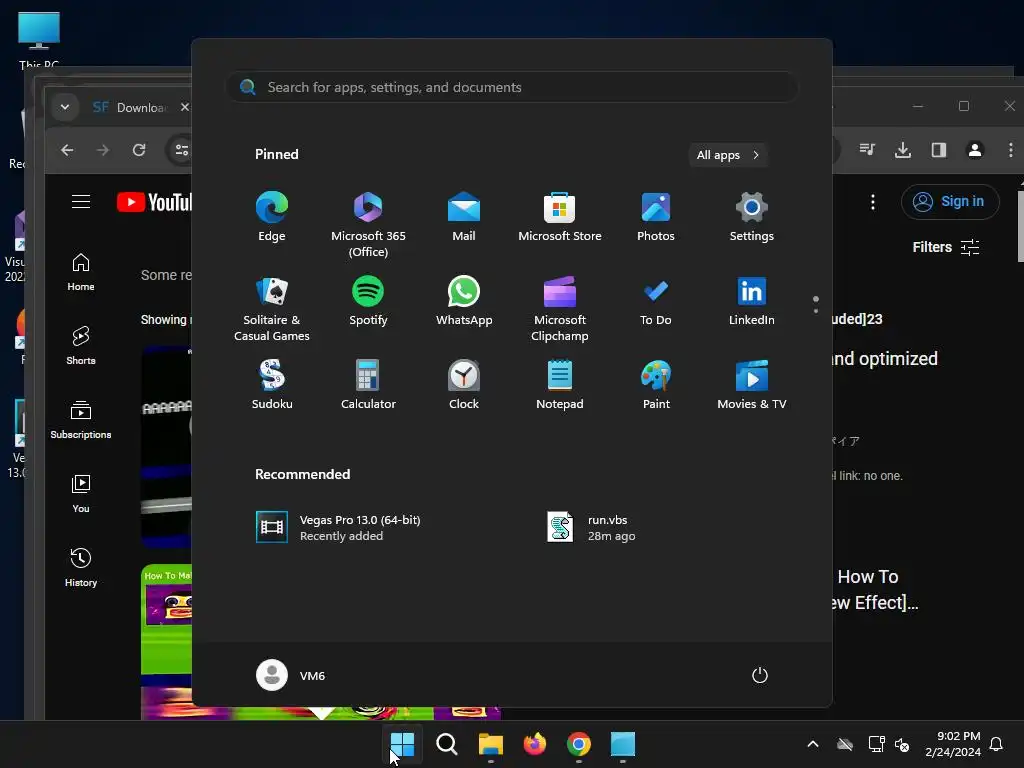Open Microsoft Store from pinned apps
1024x768 pixels.
pos(560,217)
